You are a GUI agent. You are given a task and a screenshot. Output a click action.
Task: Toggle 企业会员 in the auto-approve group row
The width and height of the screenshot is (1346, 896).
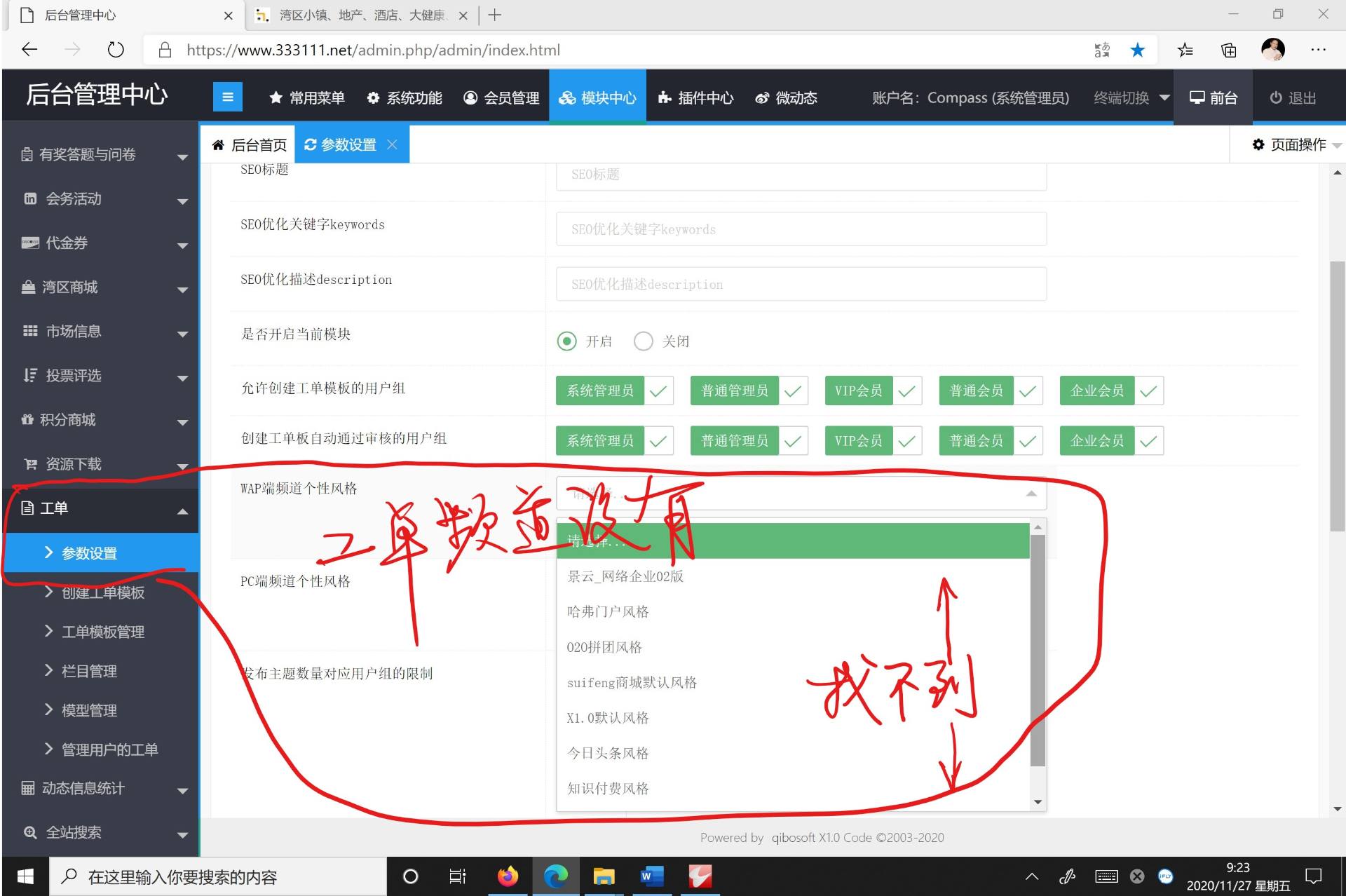1110,441
